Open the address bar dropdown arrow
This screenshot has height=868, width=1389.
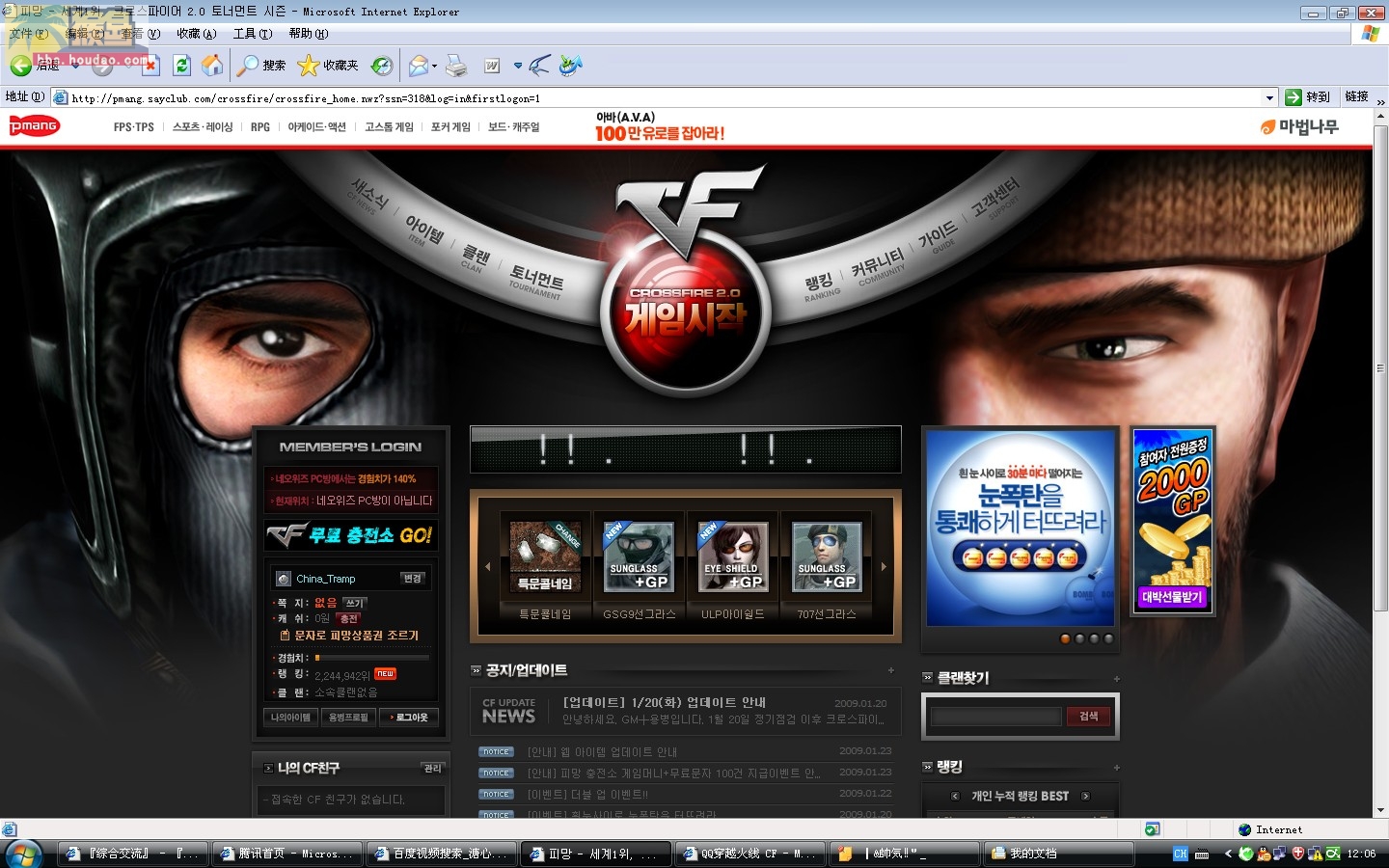pos(1269,97)
